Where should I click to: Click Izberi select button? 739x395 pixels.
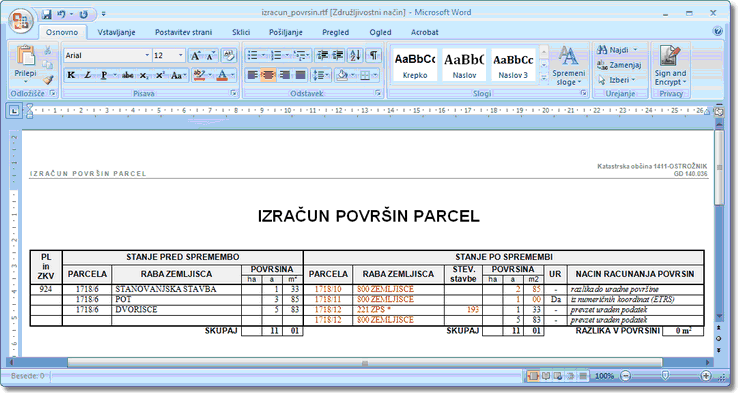616,80
